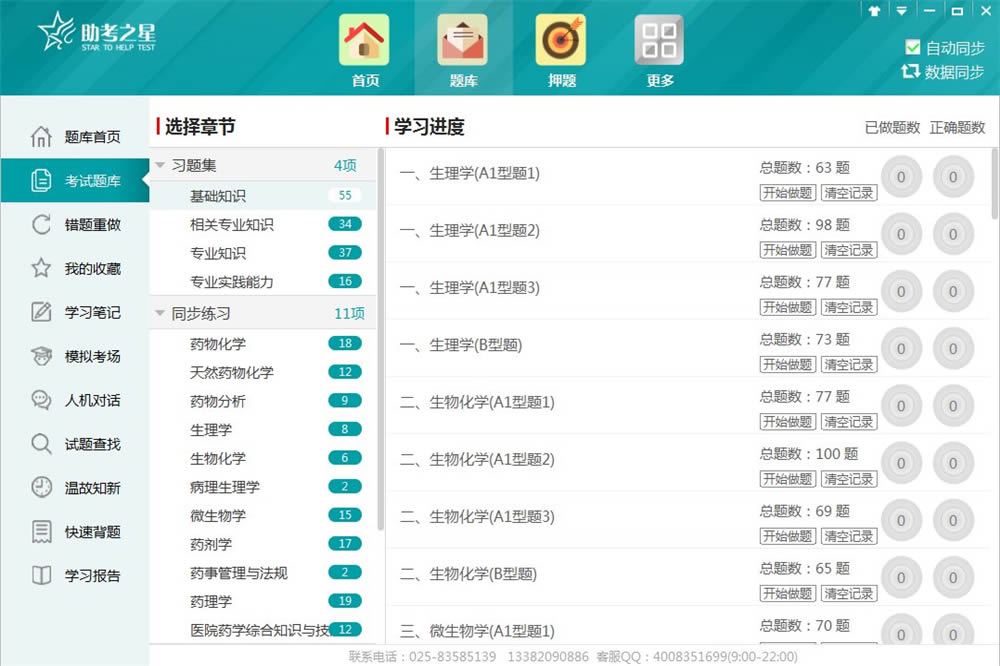Select the 相关专业知识 chapter
This screenshot has height=666, width=1000.
[x=232, y=224]
